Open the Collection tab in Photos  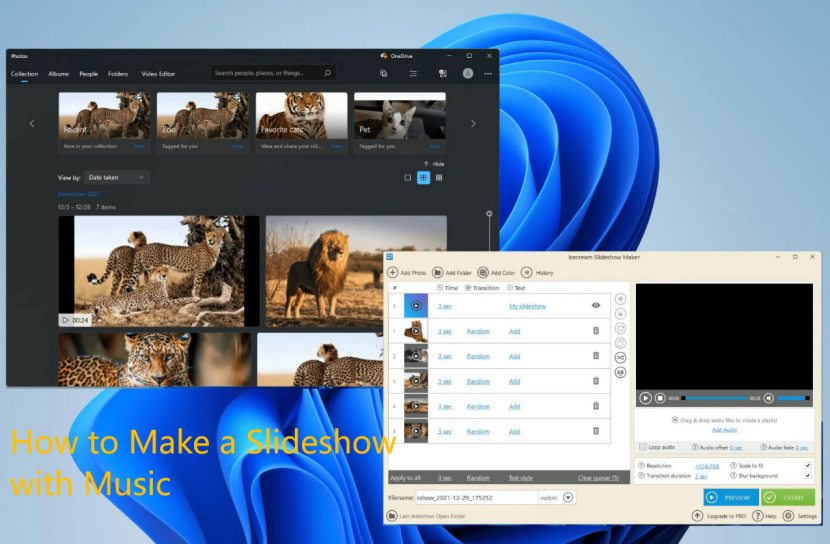tap(24, 74)
